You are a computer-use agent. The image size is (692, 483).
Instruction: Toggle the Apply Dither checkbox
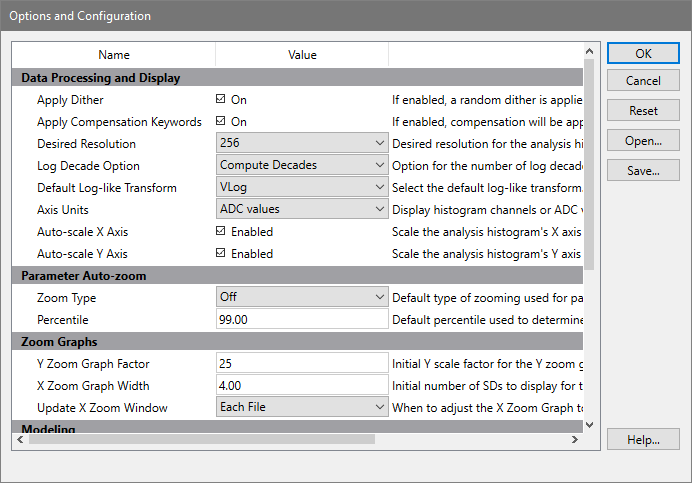[221, 100]
